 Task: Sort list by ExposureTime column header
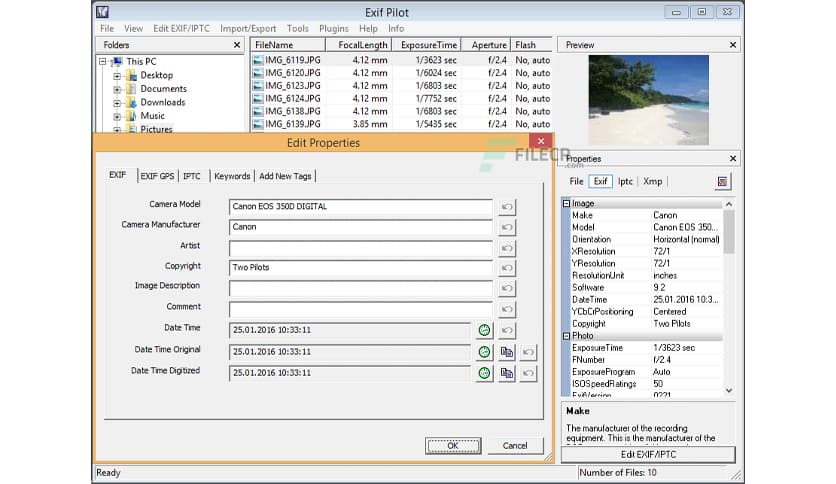(x=426, y=45)
